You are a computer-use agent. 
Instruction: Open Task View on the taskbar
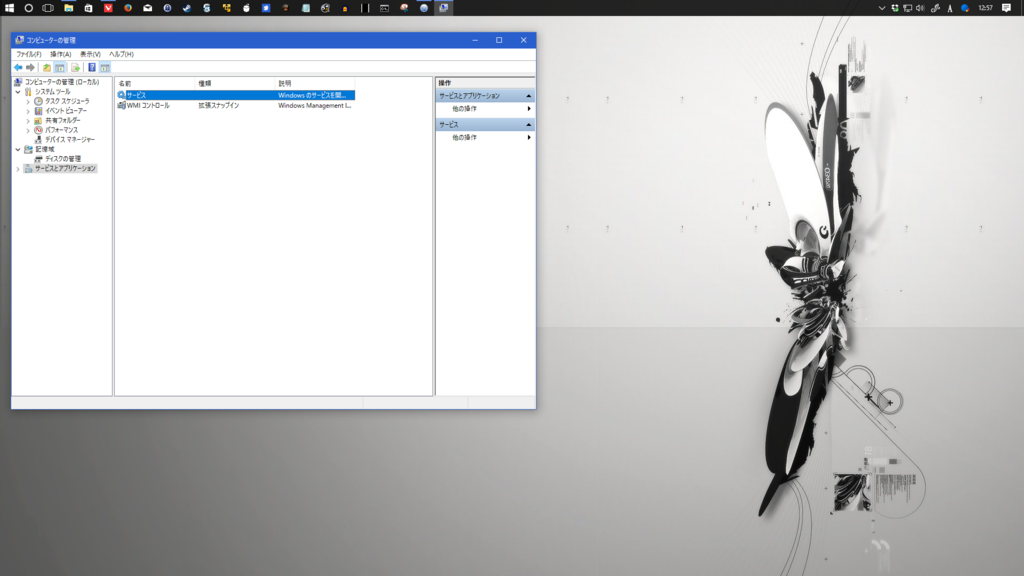[x=48, y=8]
